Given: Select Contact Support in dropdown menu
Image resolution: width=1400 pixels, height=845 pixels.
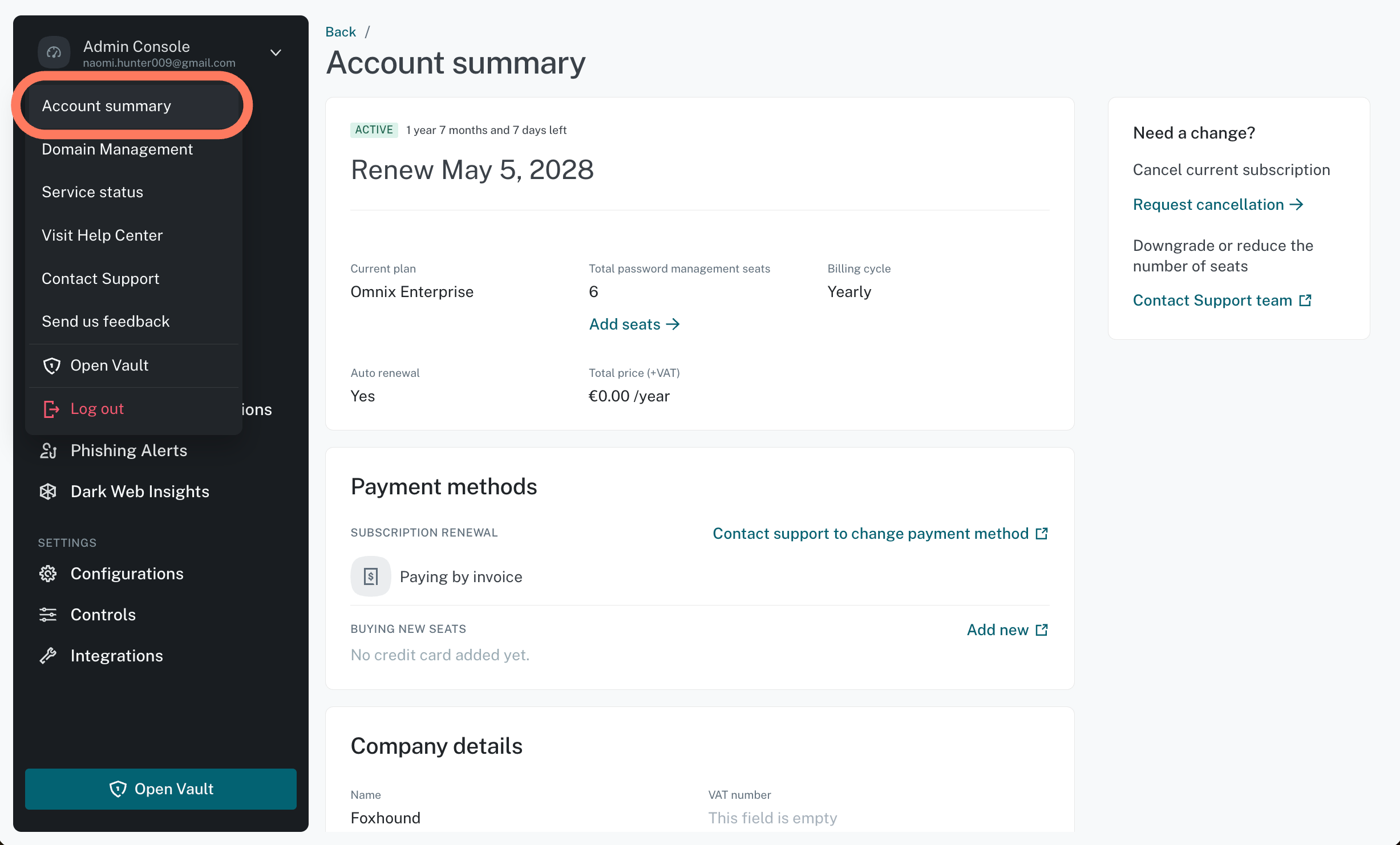Looking at the screenshot, I should (133, 279).
